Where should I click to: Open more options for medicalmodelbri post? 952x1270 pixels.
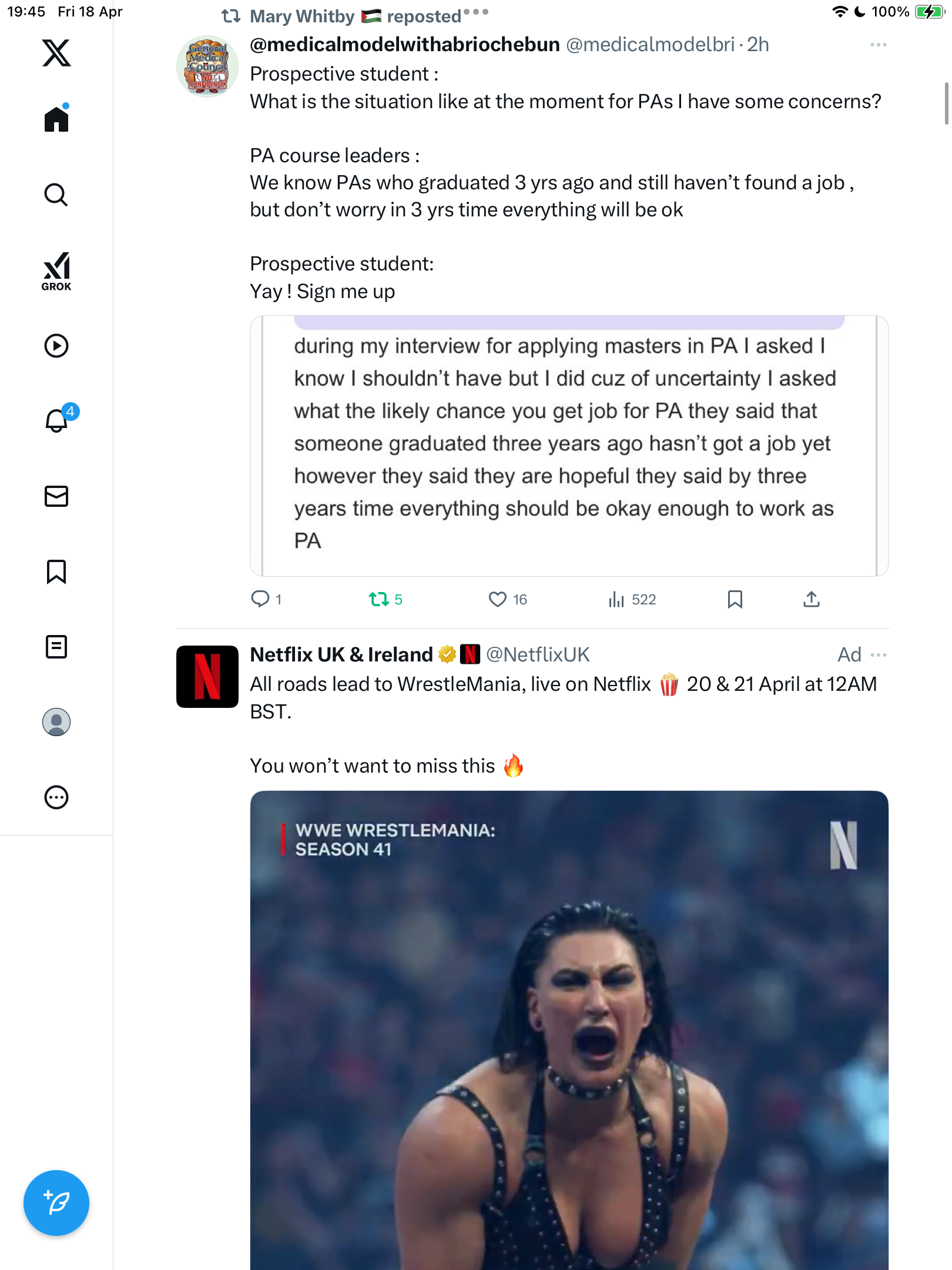pyautogui.click(x=878, y=45)
